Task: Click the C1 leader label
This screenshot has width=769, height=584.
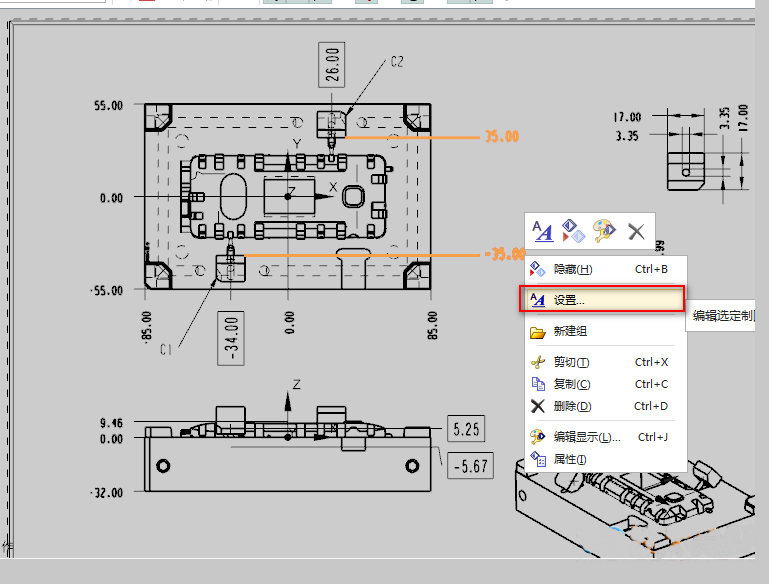Action: click(166, 349)
